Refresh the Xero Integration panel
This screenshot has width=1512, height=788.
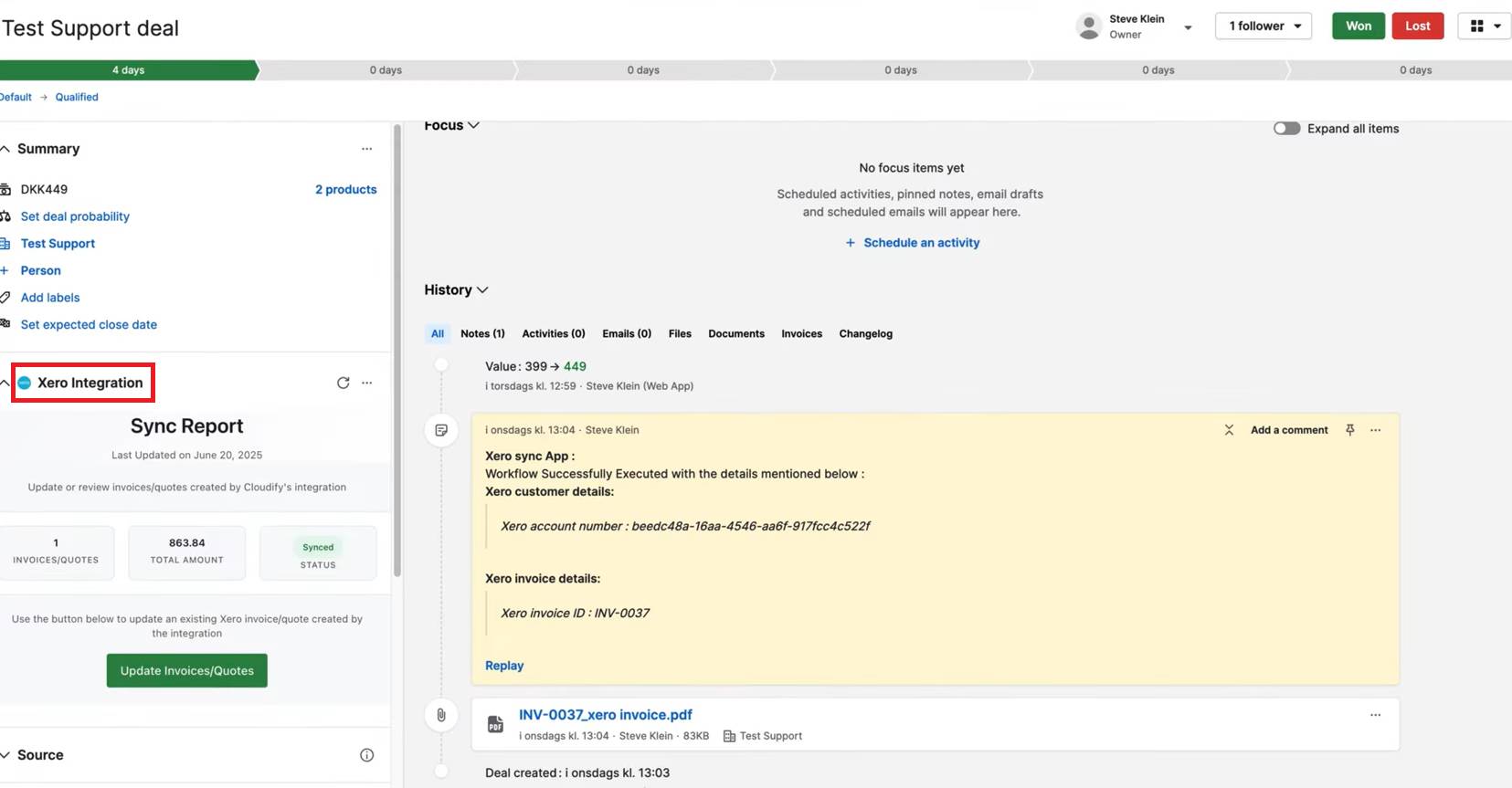[343, 383]
